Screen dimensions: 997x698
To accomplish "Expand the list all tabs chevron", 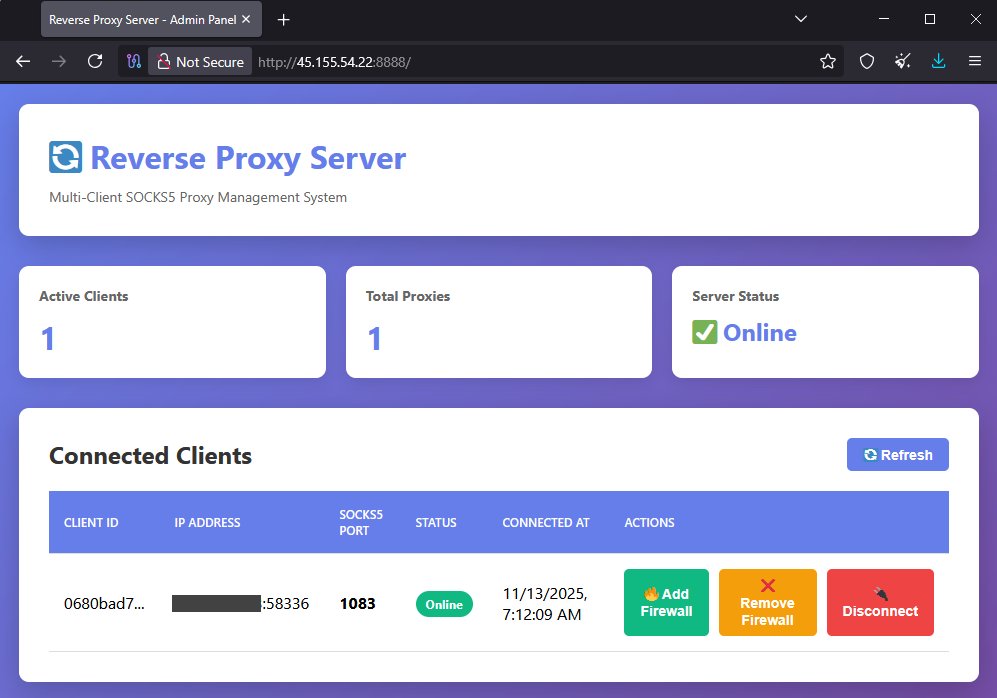I will click(801, 19).
